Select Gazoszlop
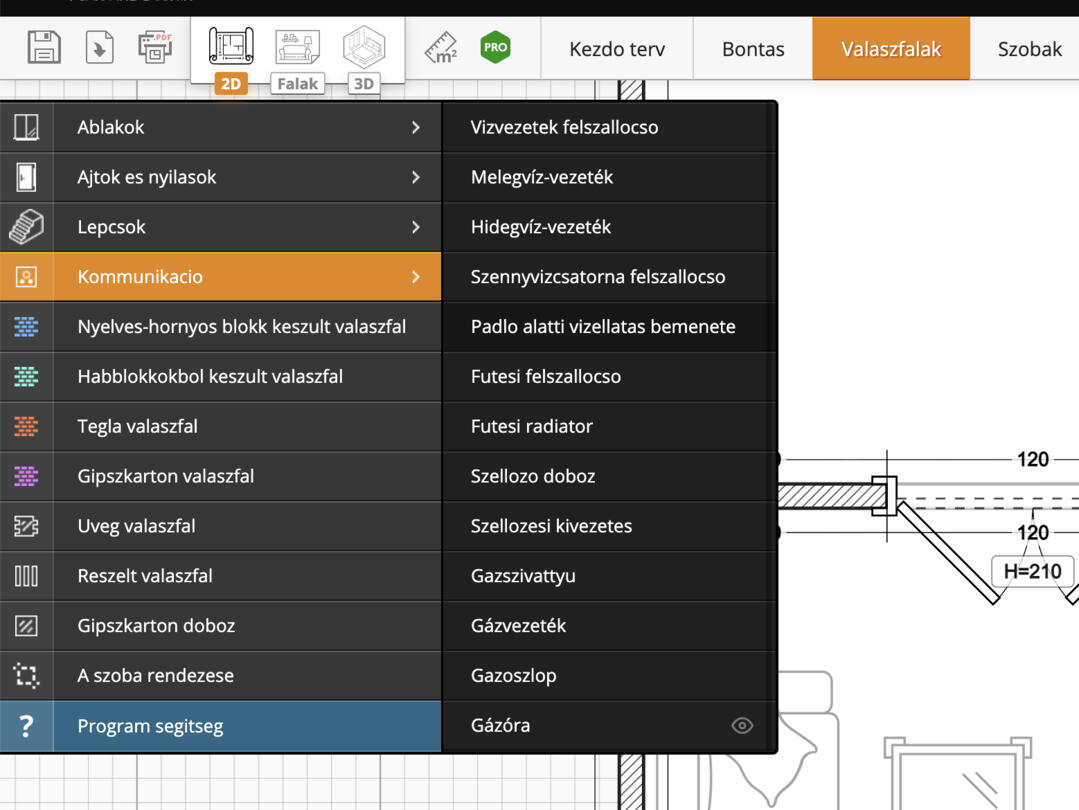This screenshot has width=1079, height=810. 610,676
